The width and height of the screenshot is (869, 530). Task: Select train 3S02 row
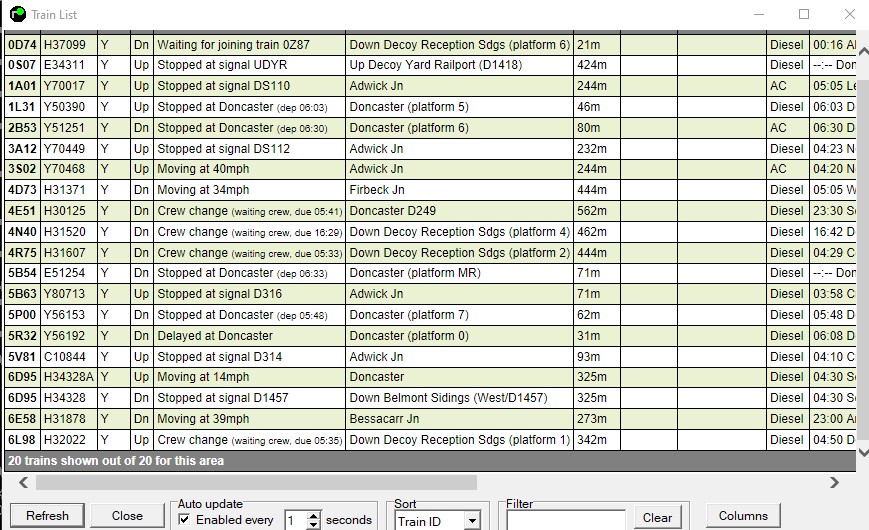(x=430, y=169)
